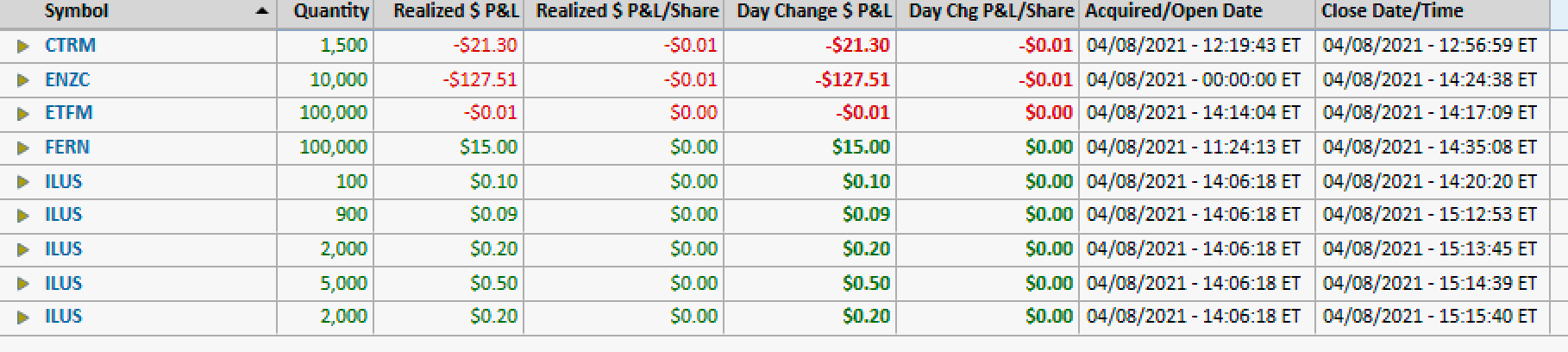1568x352 pixels.
Task: Expand the ILUS 100-share row arrow
Action: (23, 182)
